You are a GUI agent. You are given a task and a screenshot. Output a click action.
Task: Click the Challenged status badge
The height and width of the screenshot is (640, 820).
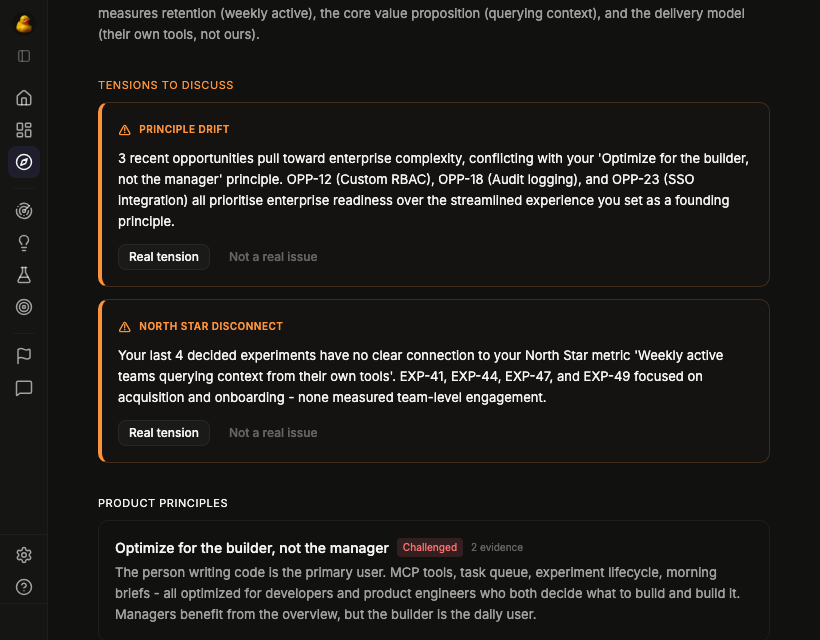430,547
